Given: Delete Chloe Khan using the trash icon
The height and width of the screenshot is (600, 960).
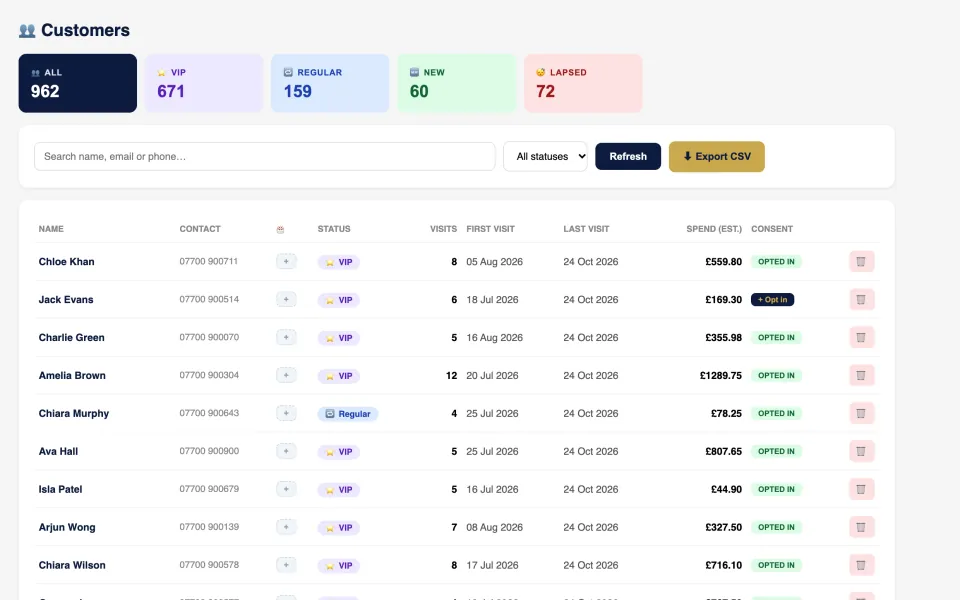Looking at the screenshot, I should click(x=861, y=261).
